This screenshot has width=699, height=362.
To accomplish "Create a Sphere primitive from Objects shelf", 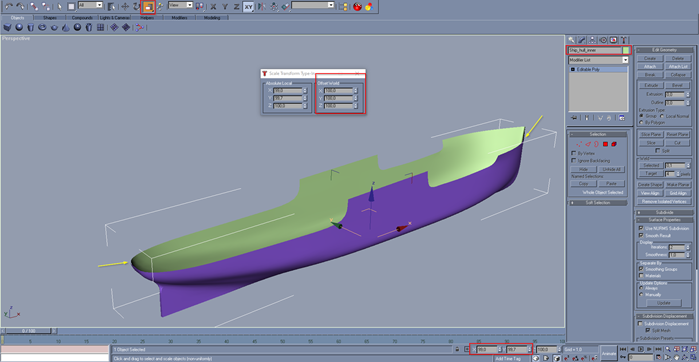I will (x=19, y=28).
